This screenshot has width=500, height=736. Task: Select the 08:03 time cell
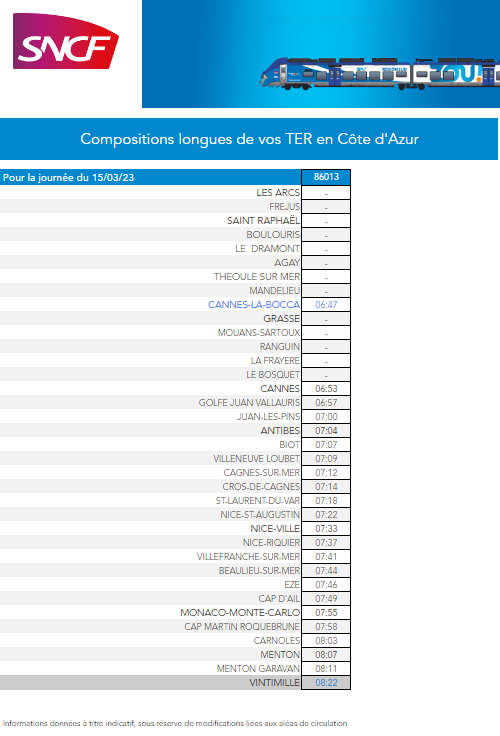(x=326, y=641)
